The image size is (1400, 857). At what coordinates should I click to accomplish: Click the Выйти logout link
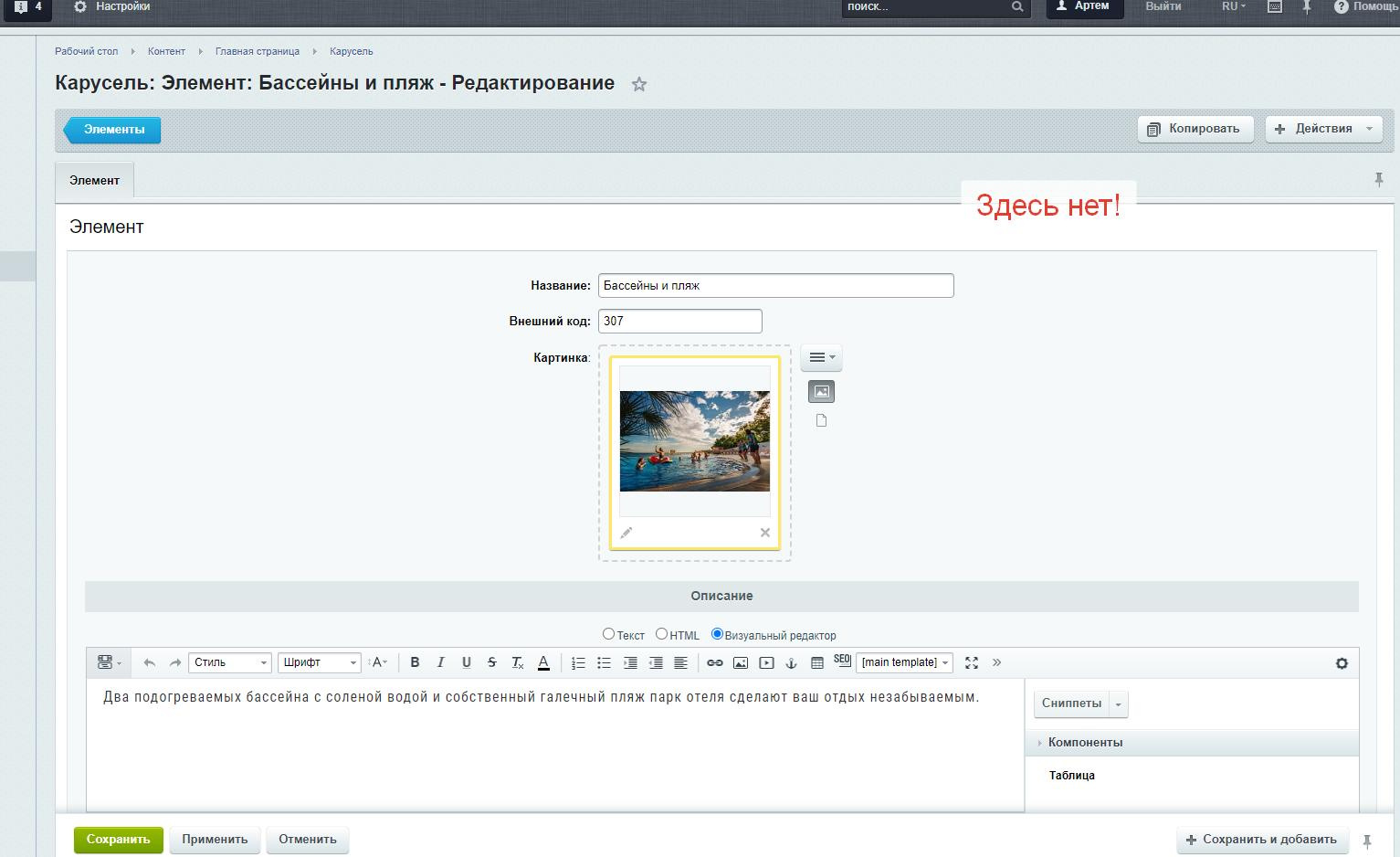(x=1163, y=6)
